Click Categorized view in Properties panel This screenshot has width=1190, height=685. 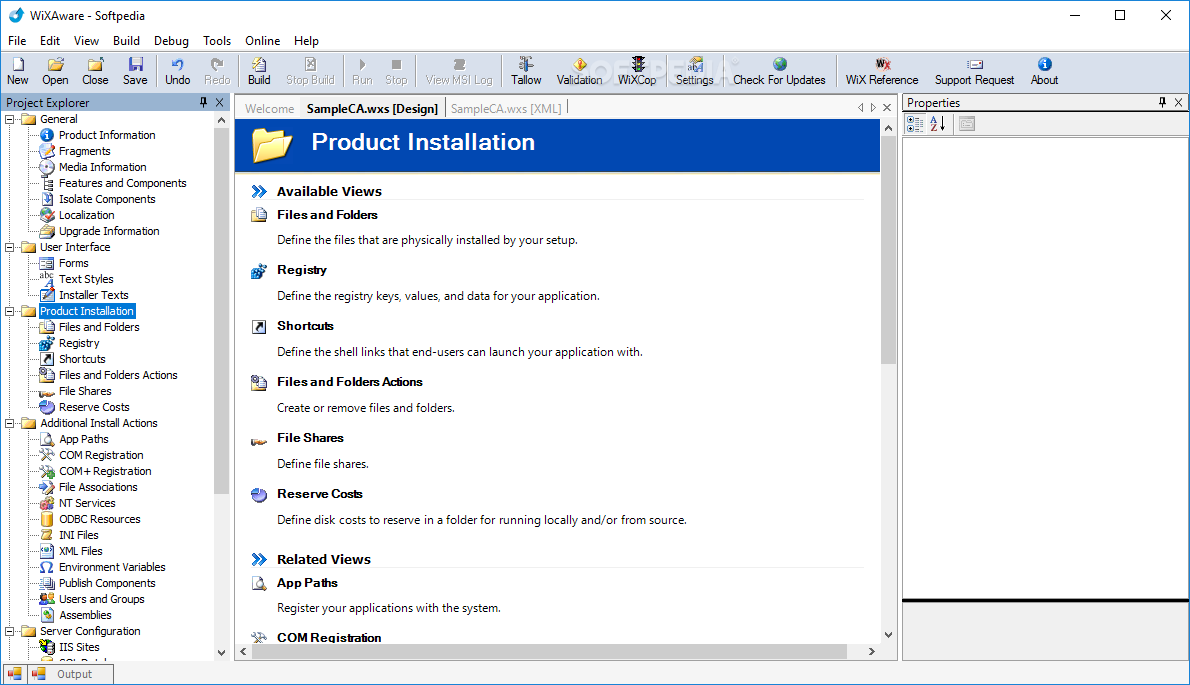pos(915,124)
